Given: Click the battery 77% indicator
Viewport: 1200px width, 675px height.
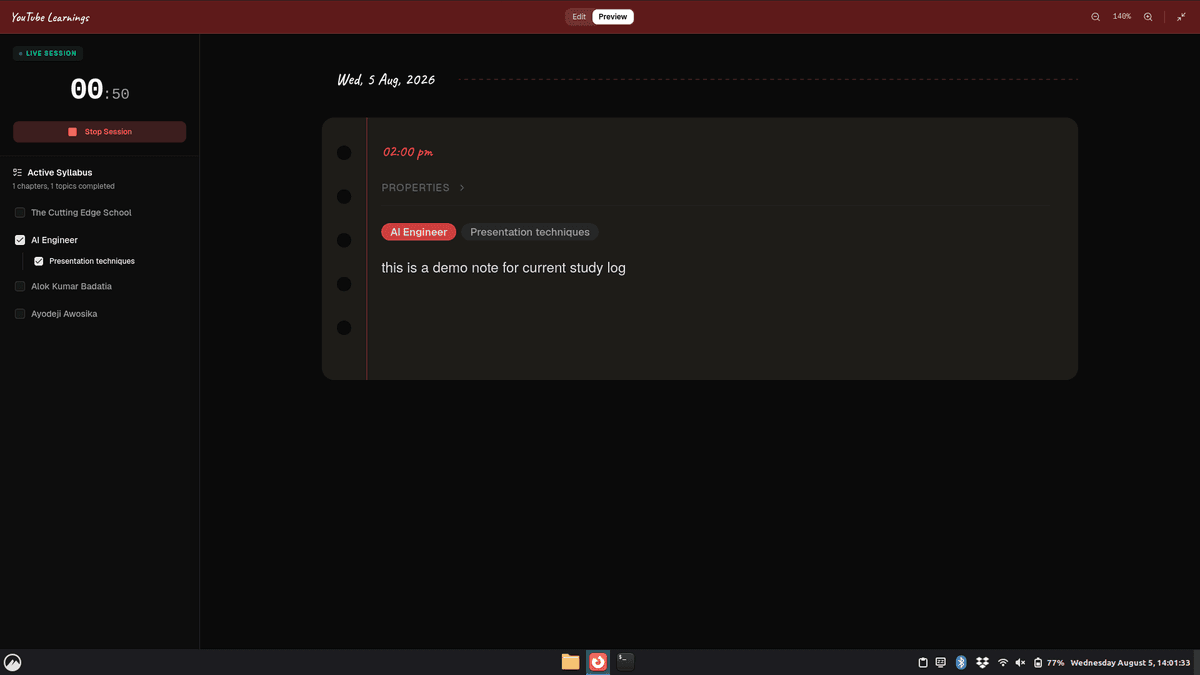Looking at the screenshot, I should 1048,663.
